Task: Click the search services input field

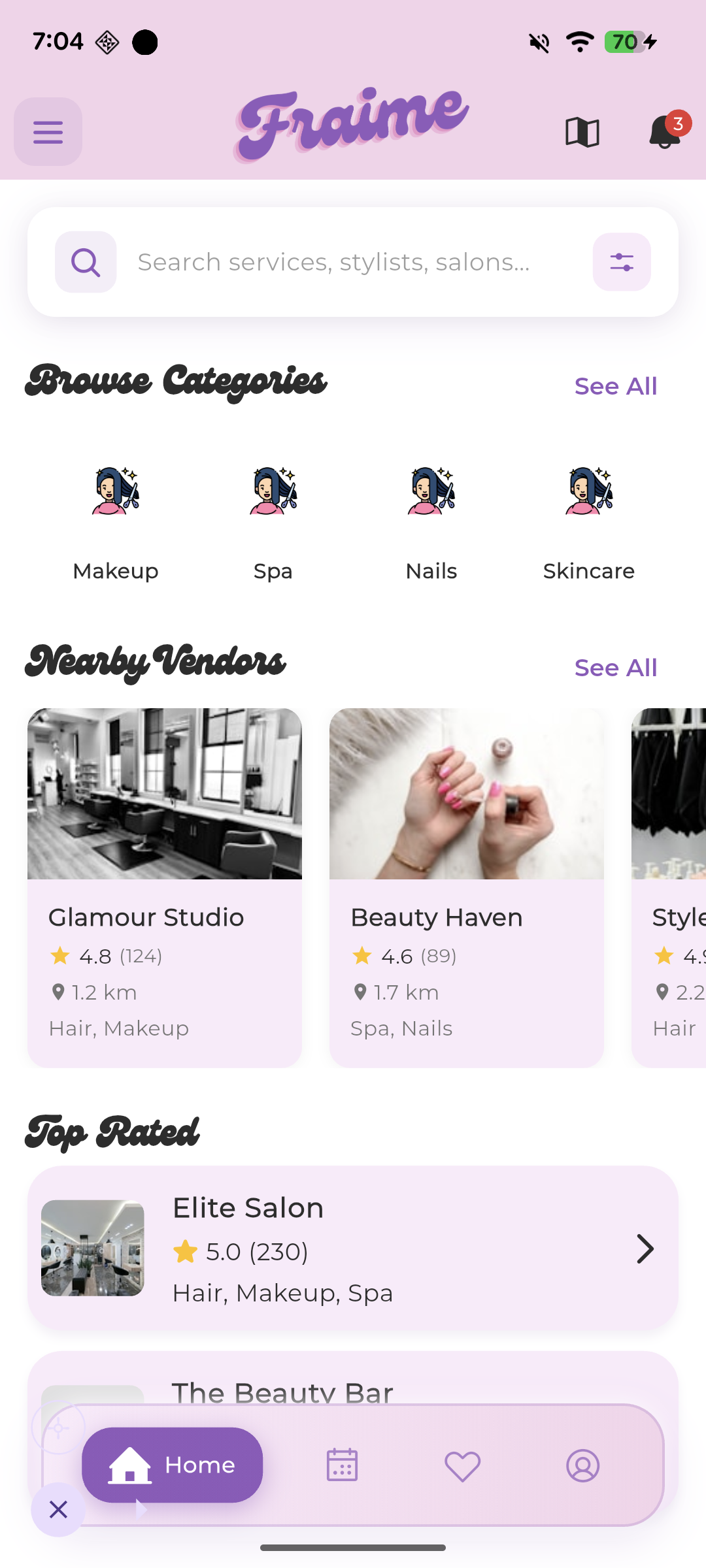Action: 354,262
